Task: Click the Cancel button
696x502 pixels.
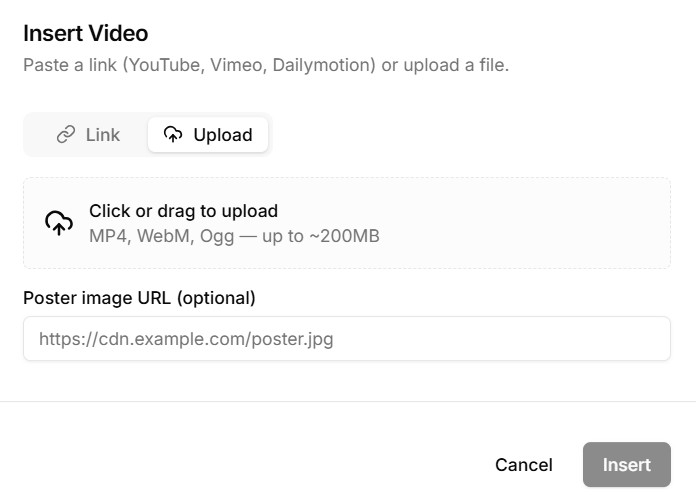Action: (523, 465)
